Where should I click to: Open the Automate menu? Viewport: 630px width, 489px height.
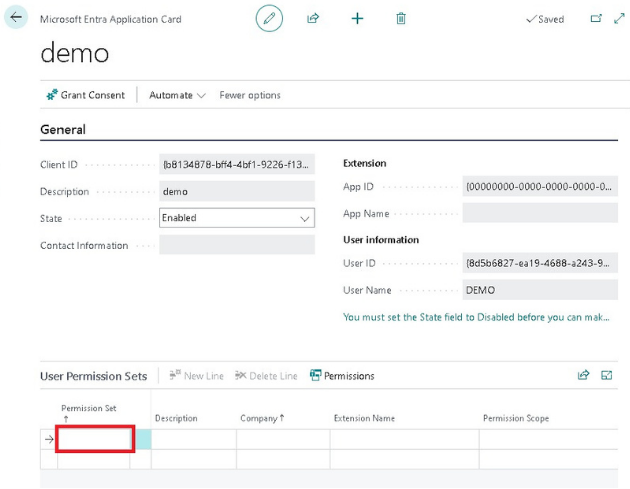[x=177, y=95]
